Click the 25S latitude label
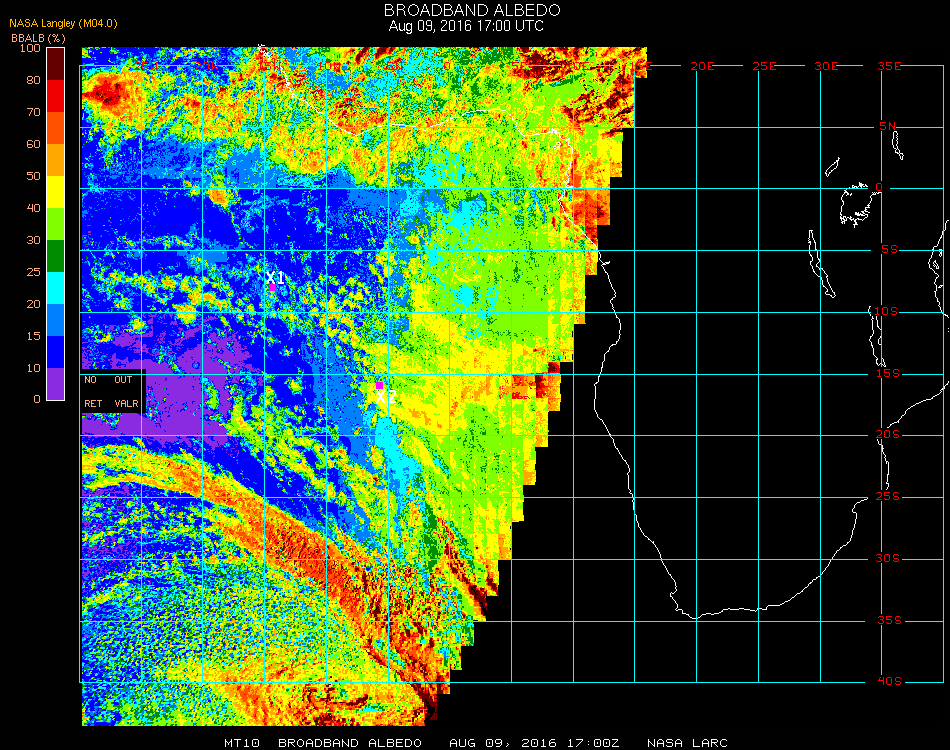The height and width of the screenshot is (750, 950). point(888,497)
